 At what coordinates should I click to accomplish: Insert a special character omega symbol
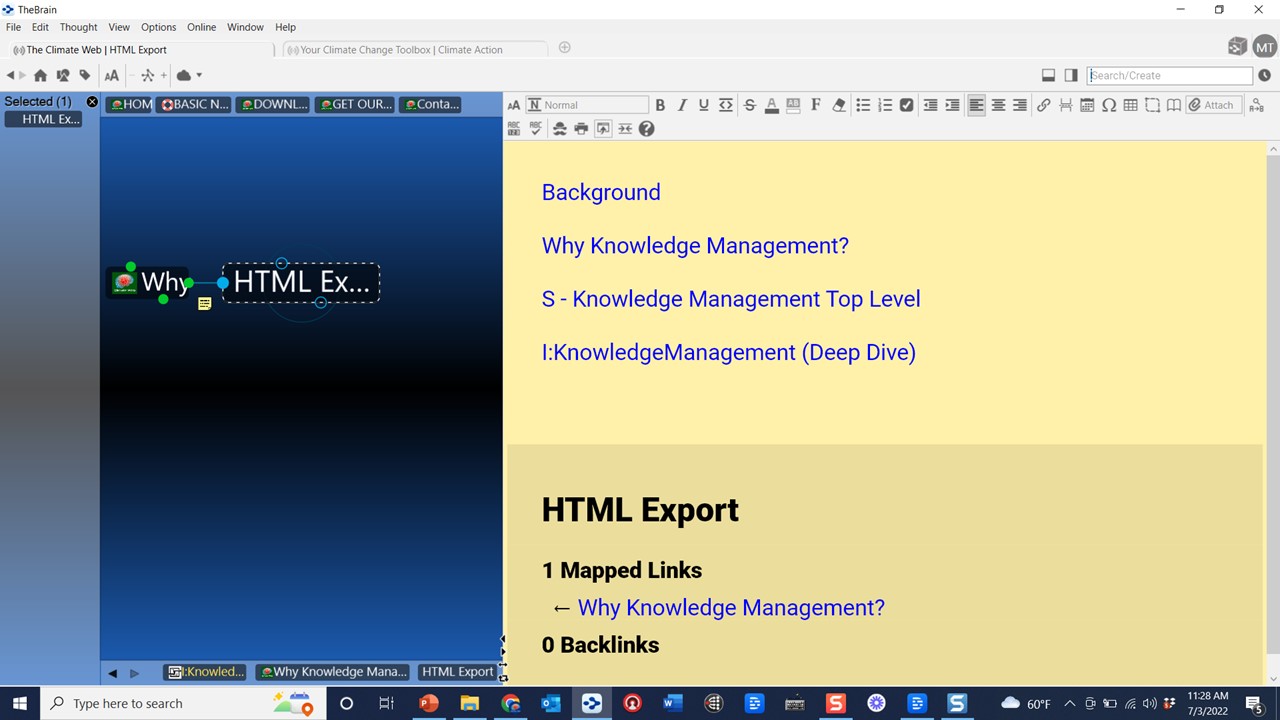(1109, 105)
